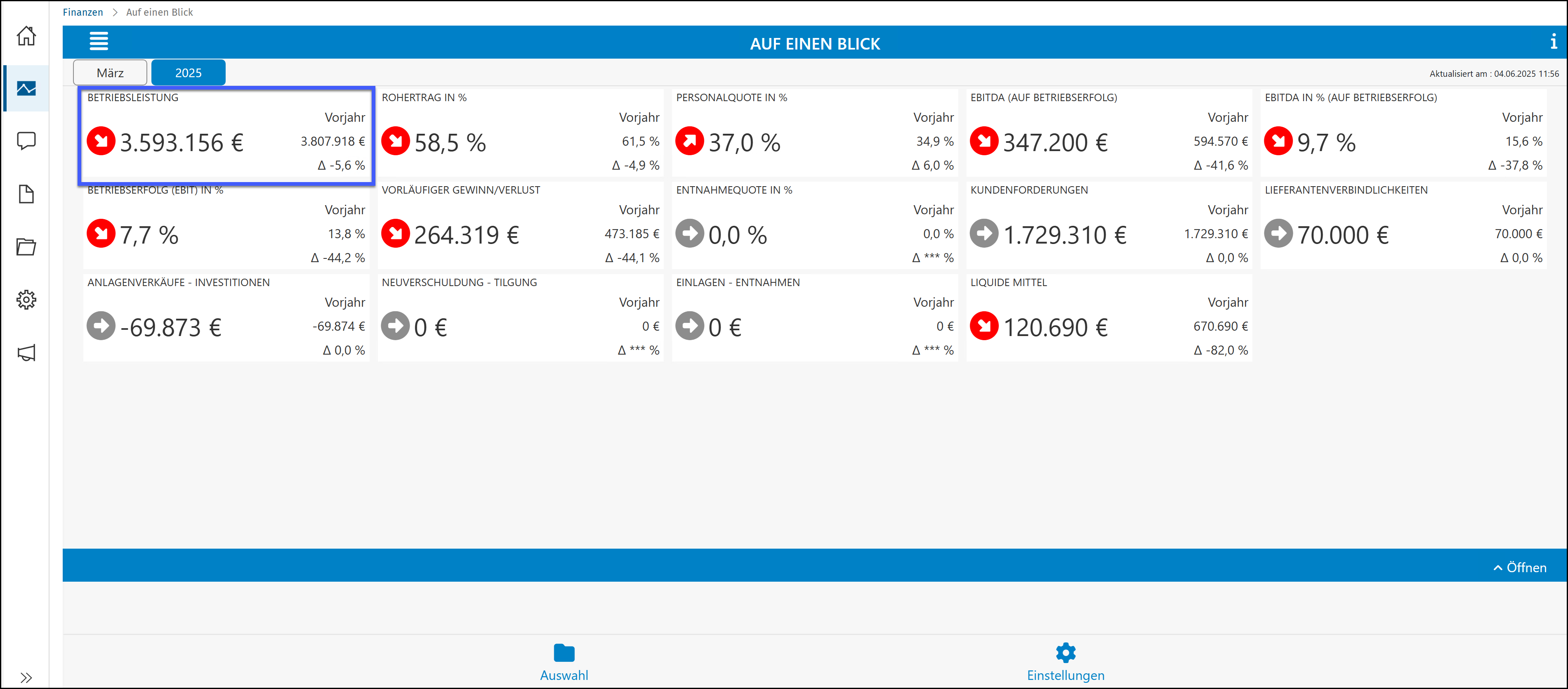Click the Auf einen Blick breadcrumb text
The width and height of the screenshot is (1568, 689).
(160, 12)
